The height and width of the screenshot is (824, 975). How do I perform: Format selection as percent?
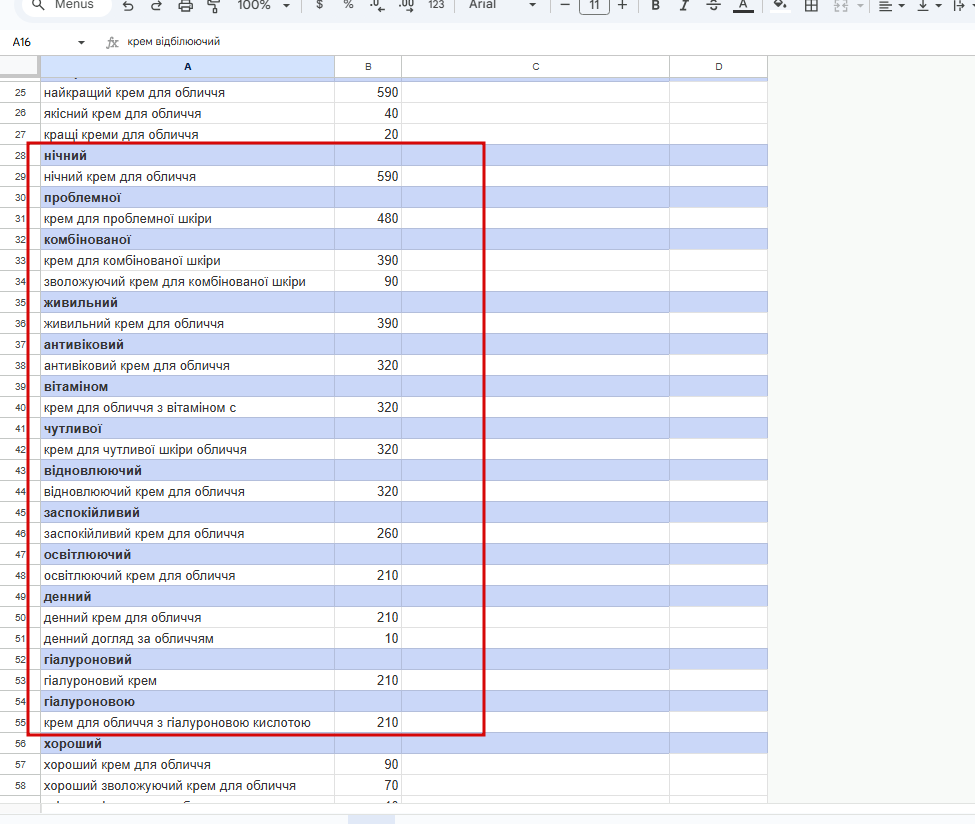pos(348,5)
